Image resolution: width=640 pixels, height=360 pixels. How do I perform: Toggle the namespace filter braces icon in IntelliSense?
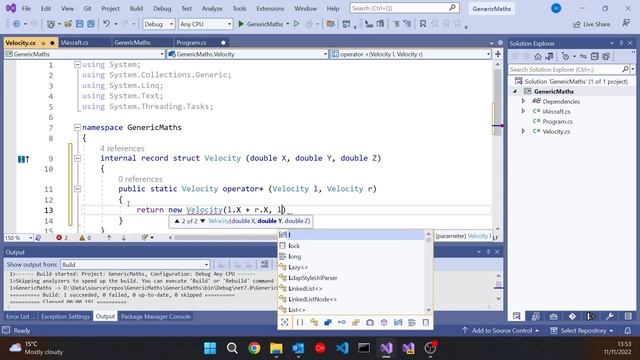(x=300, y=322)
